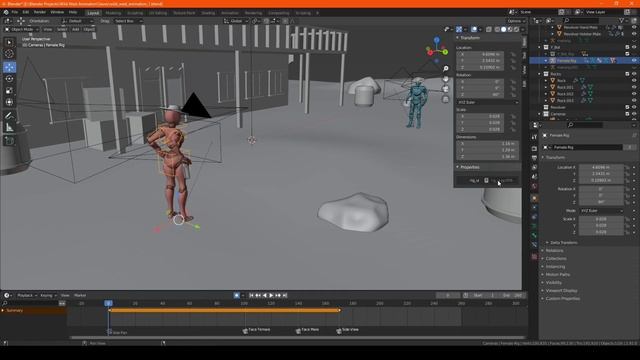Select the Select Box tool in toolbar
The image size is (640, 360).
click(x=9, y=42)
